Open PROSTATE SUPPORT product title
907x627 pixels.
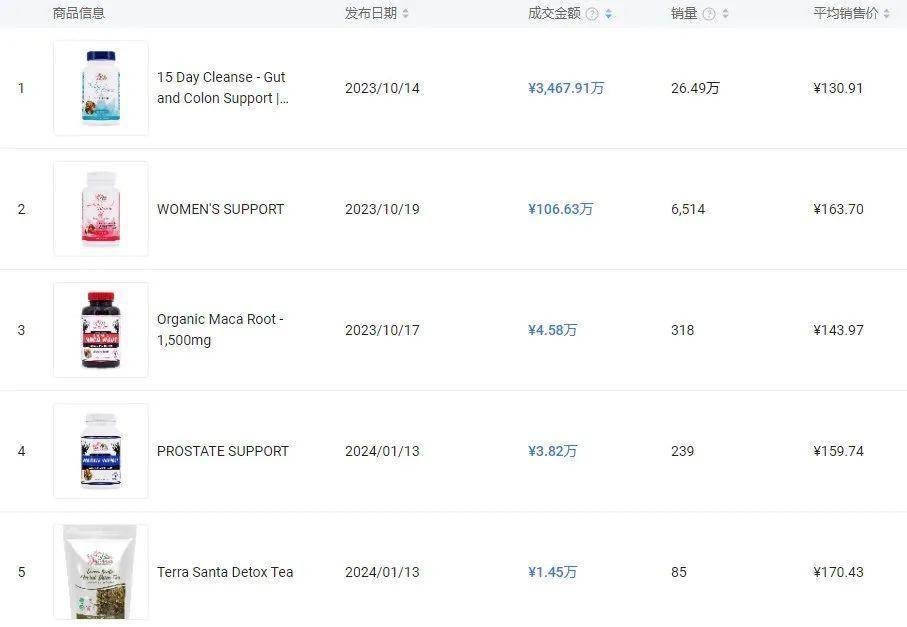point(223,451)
